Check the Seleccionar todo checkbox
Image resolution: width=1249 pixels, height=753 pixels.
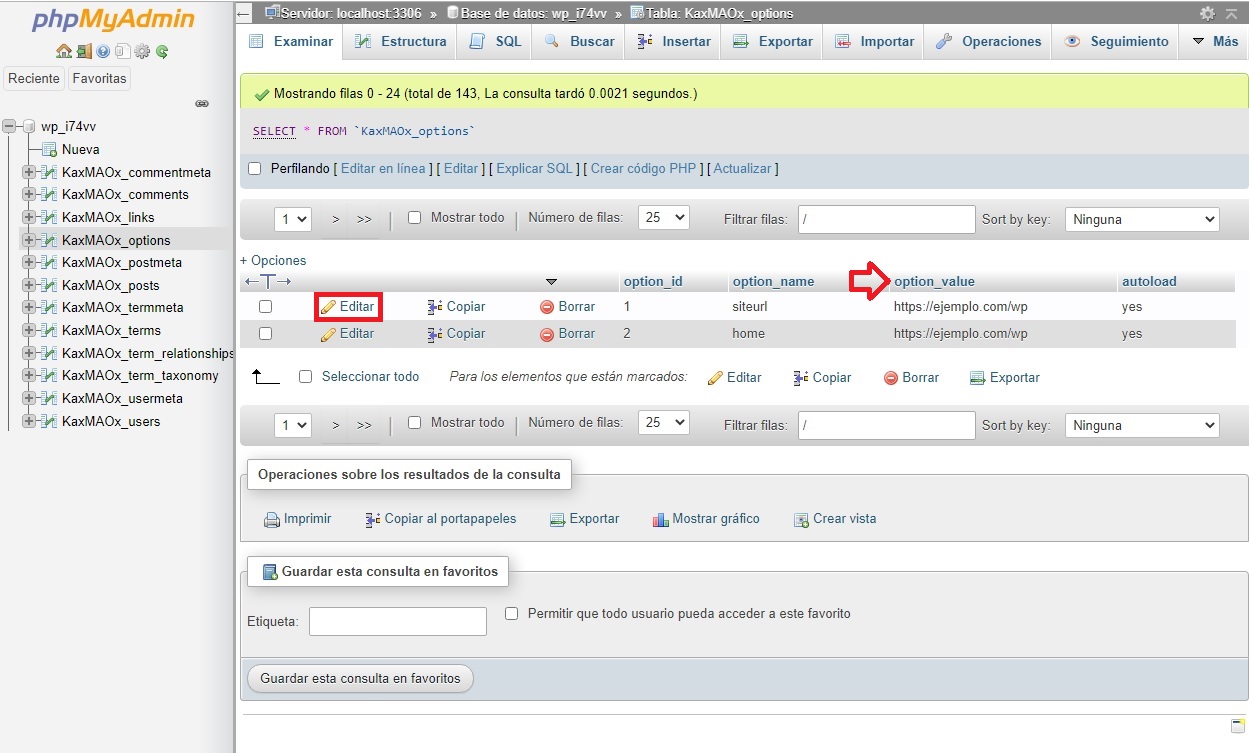306,377
